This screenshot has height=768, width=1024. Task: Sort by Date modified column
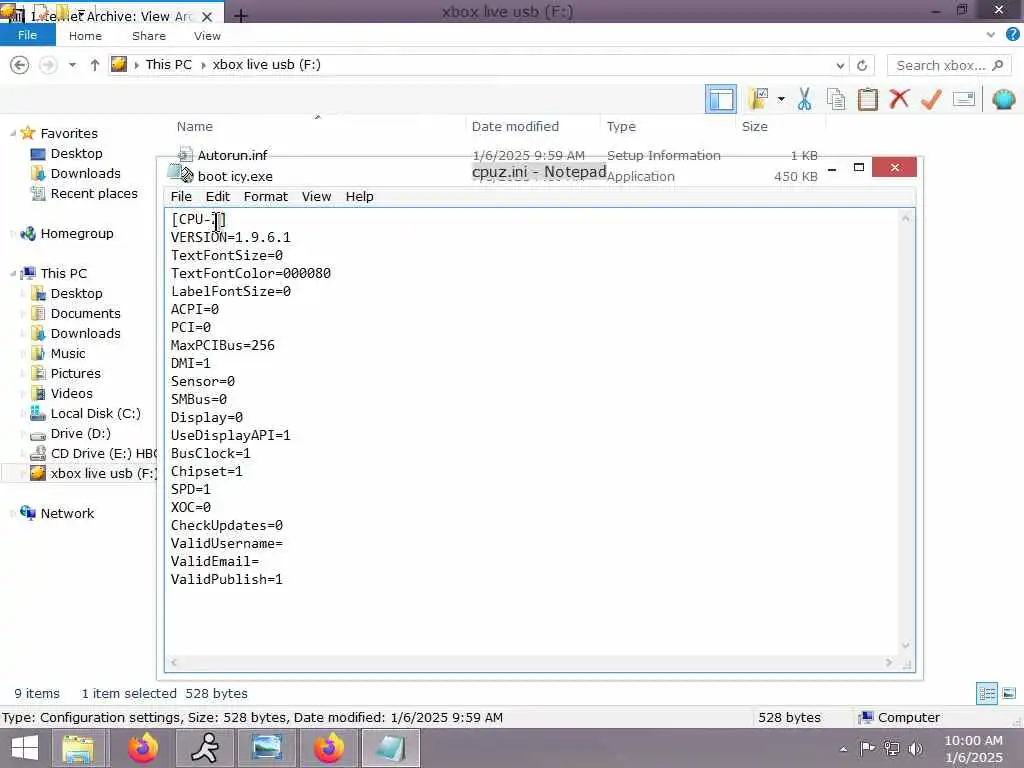click(x=515, y=127)
